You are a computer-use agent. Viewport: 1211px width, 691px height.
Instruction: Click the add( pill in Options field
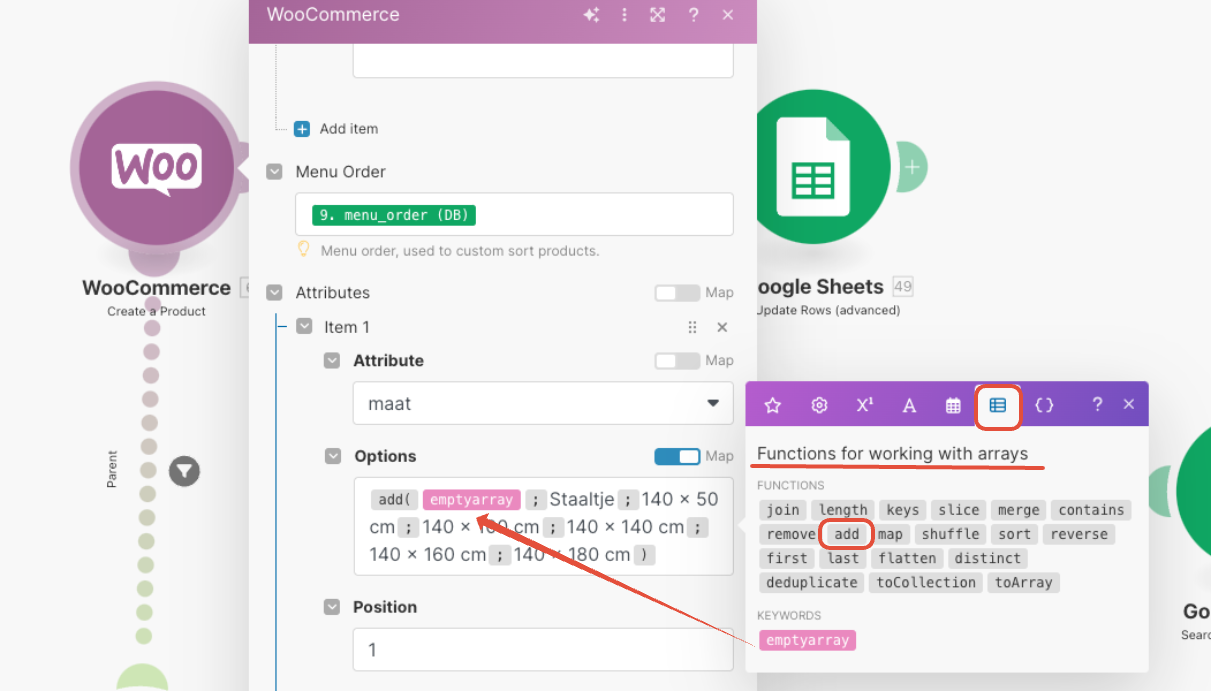(393, 499)
